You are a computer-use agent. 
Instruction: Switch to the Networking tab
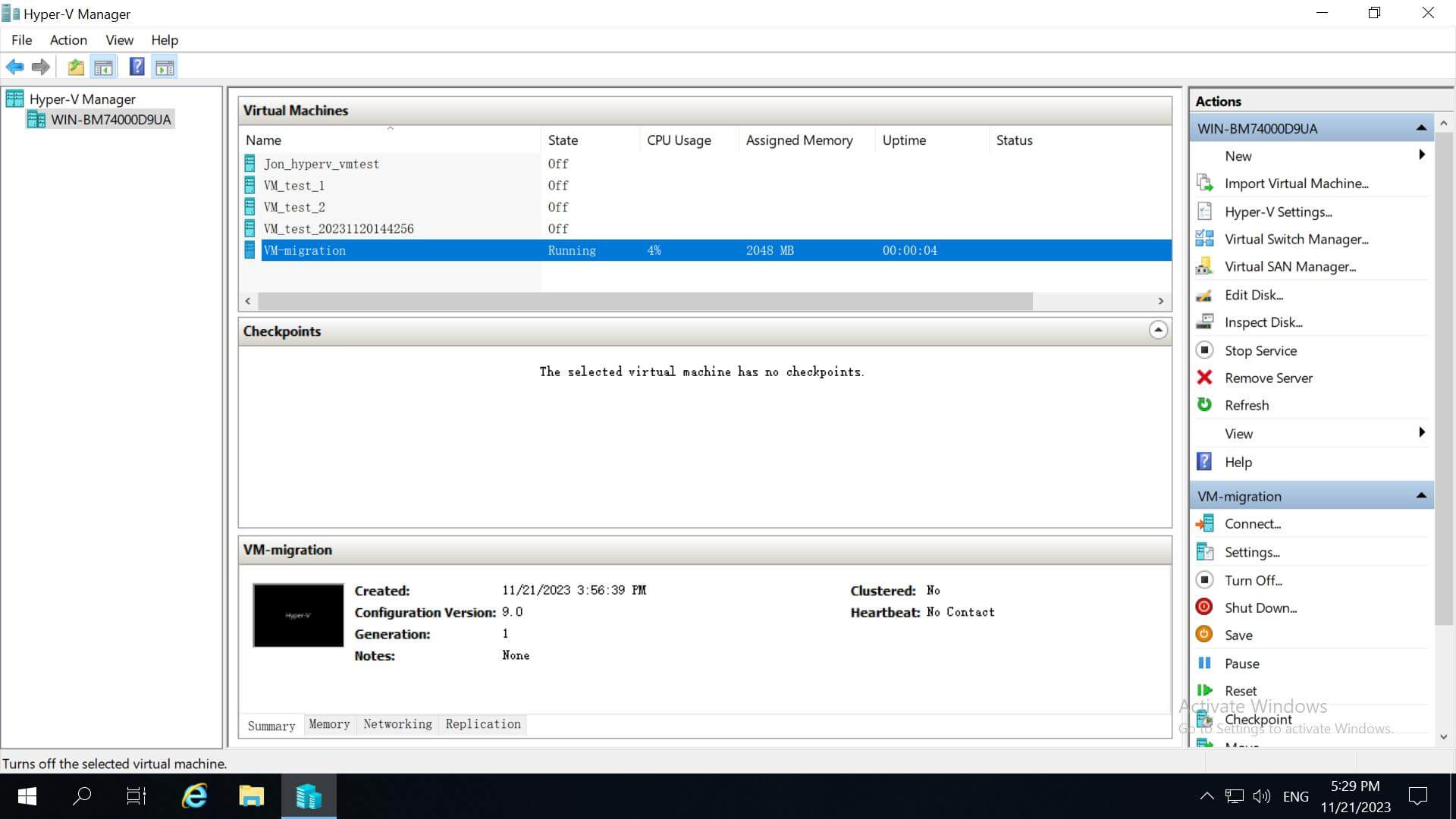(396, 724)
